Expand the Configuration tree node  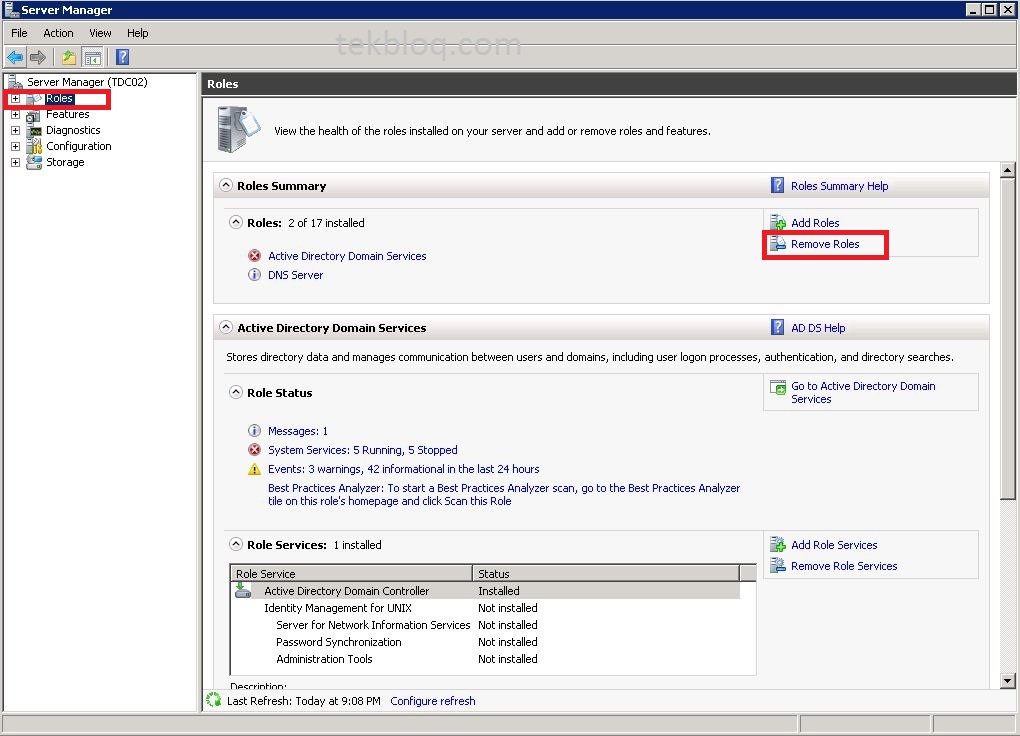16,146
